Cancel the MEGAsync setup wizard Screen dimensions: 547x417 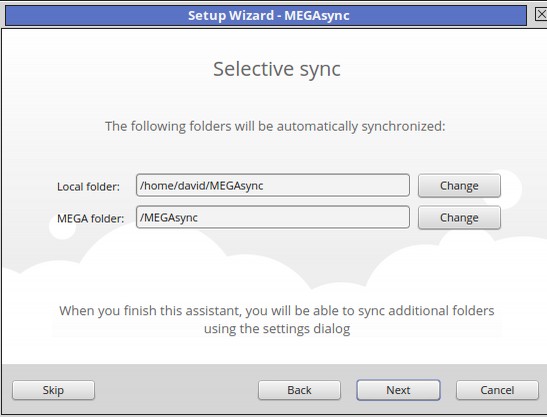pyautogui.click(x=497, y=390)
